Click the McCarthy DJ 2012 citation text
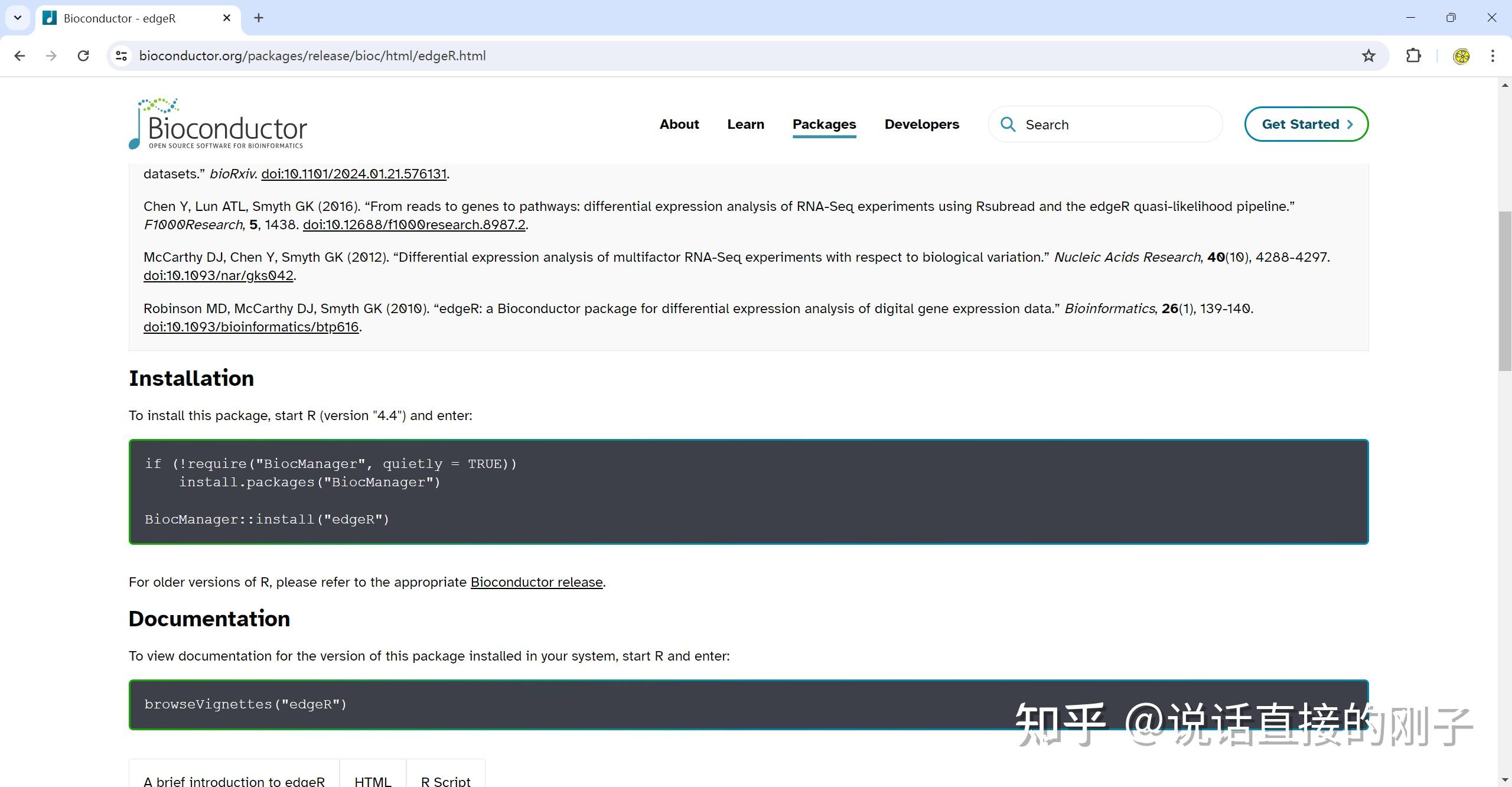 [x=737, y=266]
